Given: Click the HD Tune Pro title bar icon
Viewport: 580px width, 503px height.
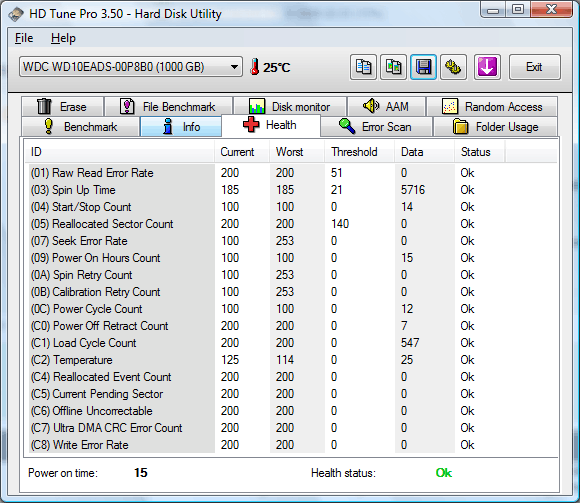Looking at the screenshot, I should point(16,14).
